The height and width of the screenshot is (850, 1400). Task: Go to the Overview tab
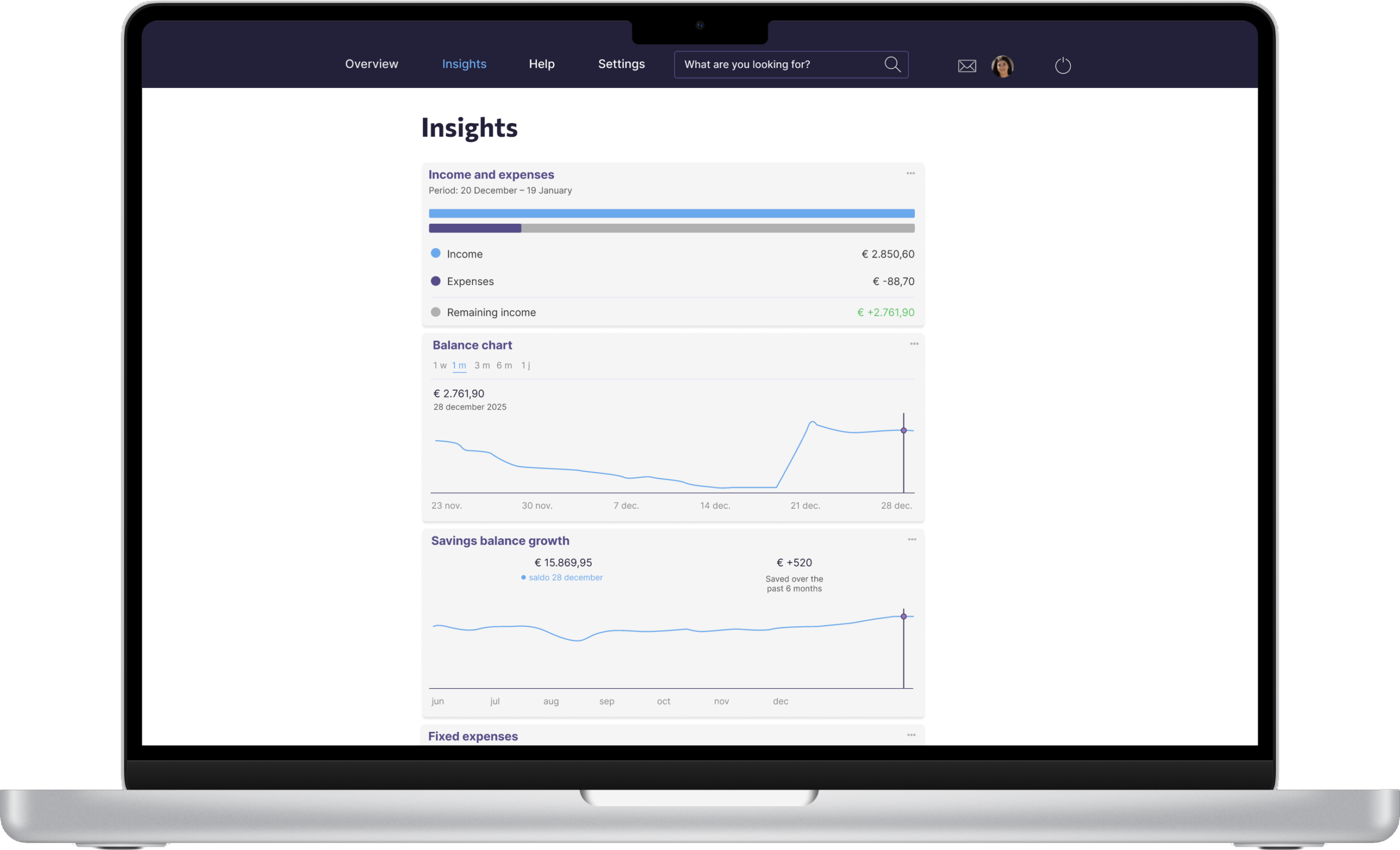[x=371, y=64]
